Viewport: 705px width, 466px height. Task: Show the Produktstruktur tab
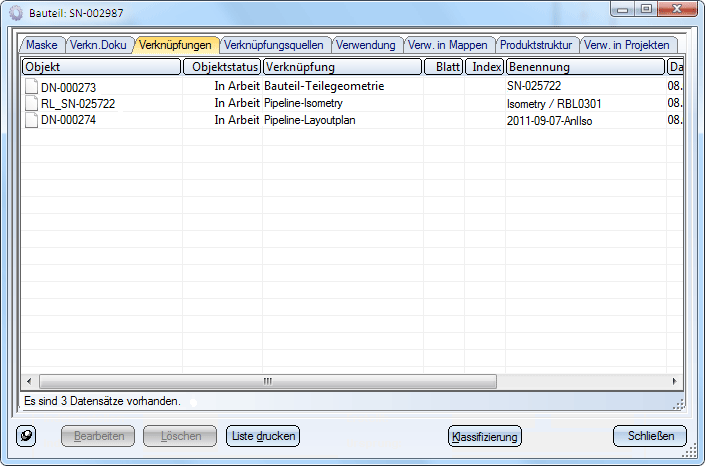(x=536, y=45)
